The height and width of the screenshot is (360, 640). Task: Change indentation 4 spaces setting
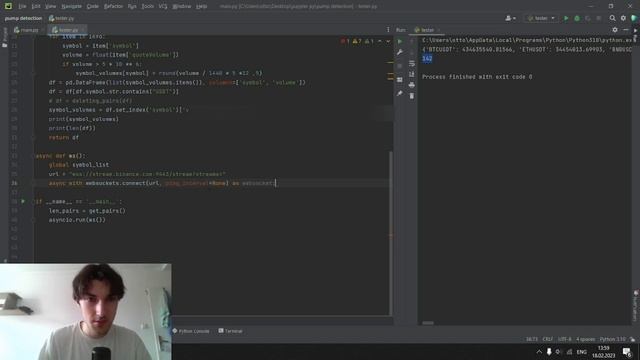click(586, 339)
